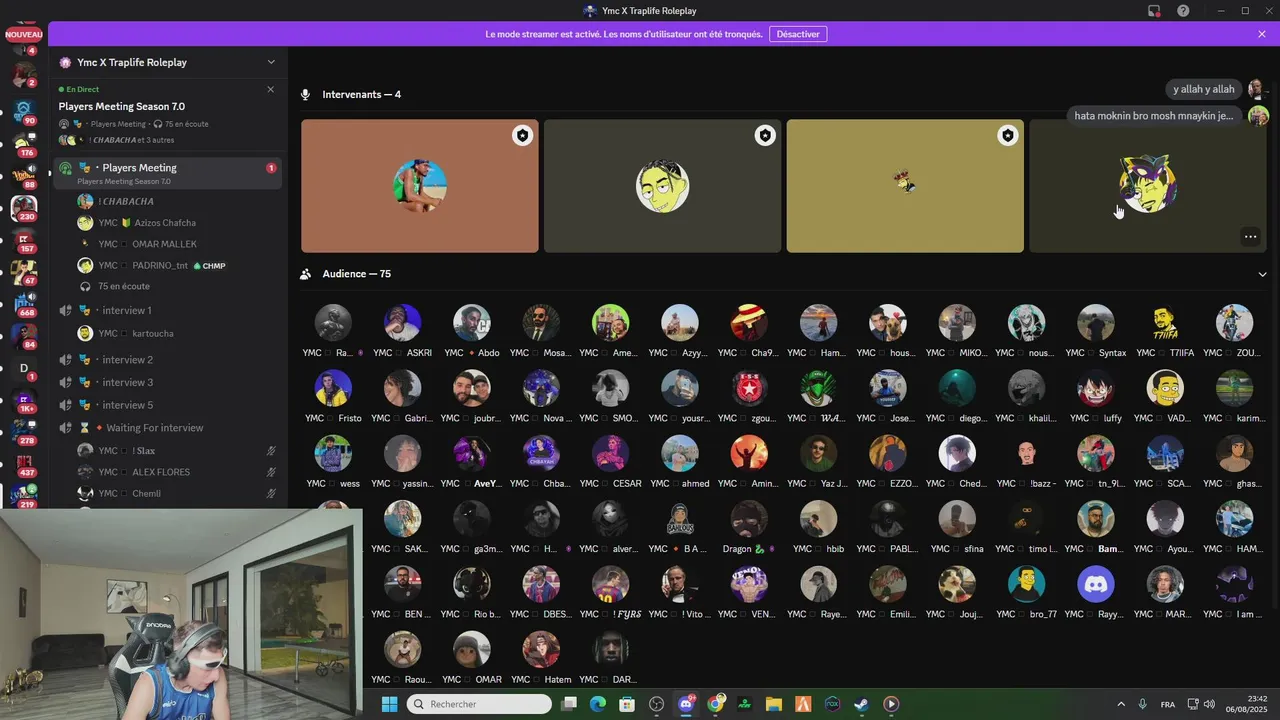
Task: Click 'hata moknin bro' chat bubble
Action: click(x=1157, y=116)
